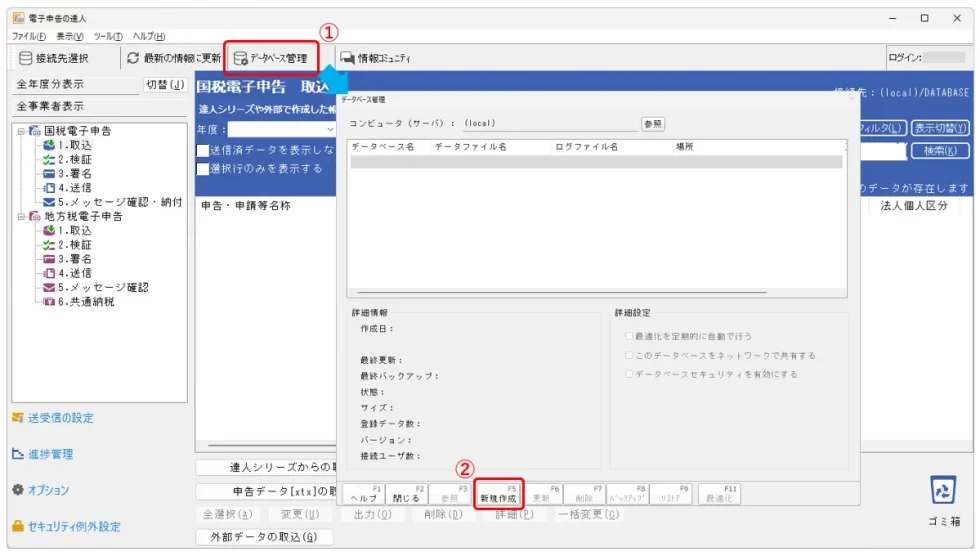This screenshot has width=980, height=556.
Task: Open データベース管理 in the toolbar
Action: point(271,58)
